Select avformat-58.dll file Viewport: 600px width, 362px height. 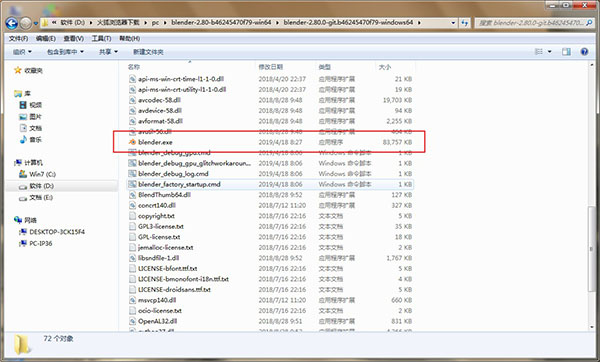[x=270, y=121]
